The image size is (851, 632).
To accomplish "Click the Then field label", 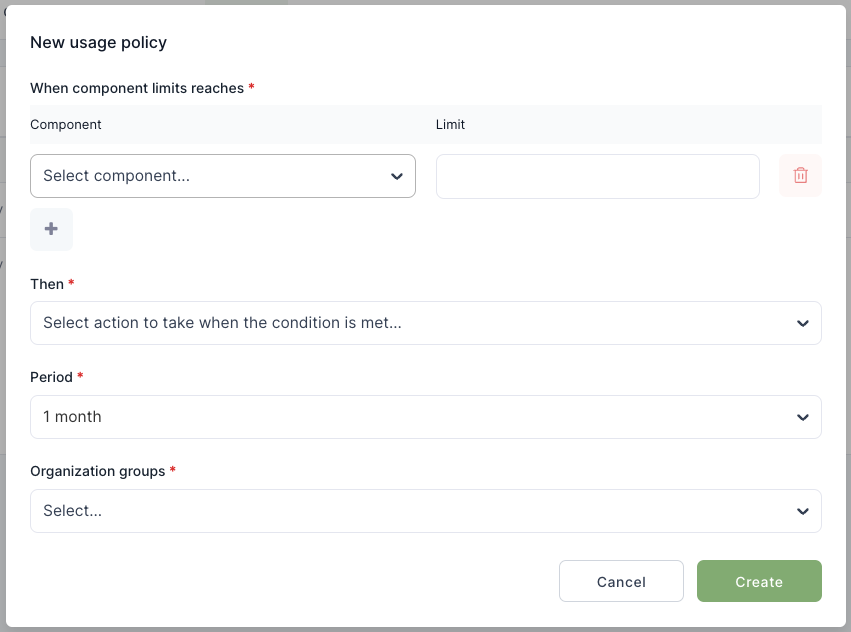I will coord(47,284).
